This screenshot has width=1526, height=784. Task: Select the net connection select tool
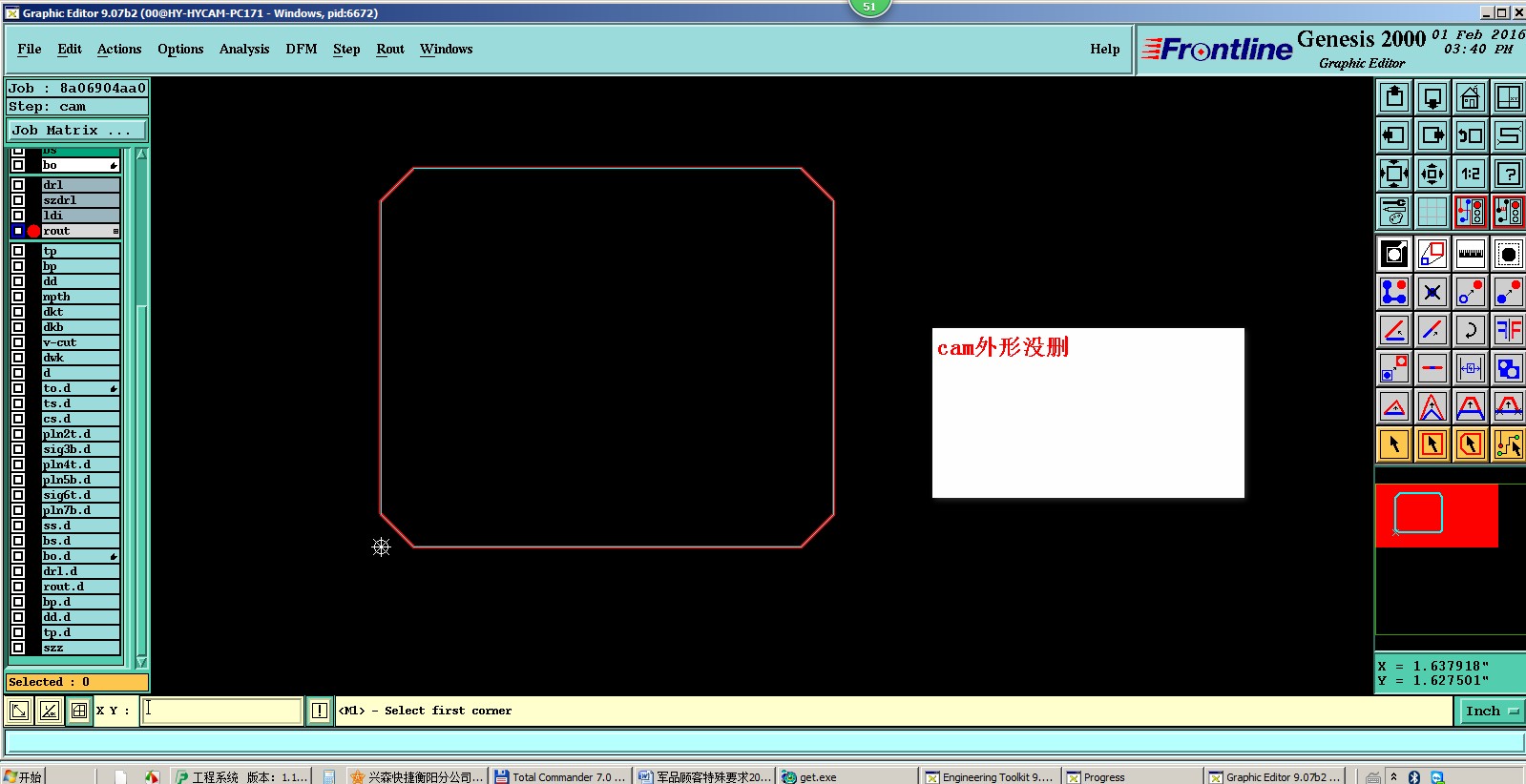click(1509, 444)
